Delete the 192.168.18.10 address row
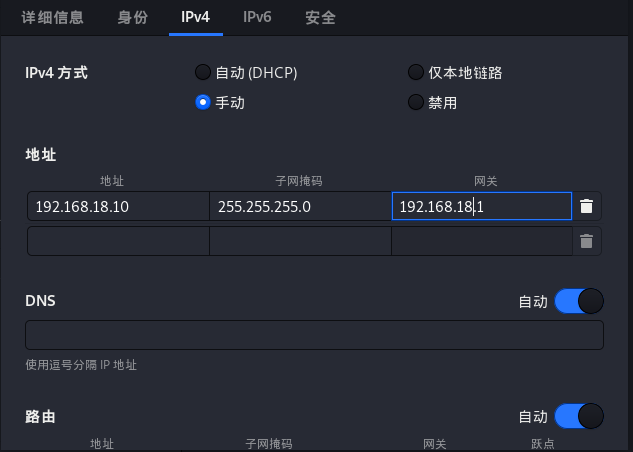The image size is (633, 452). pyautogui.click(x=587, y=206)
